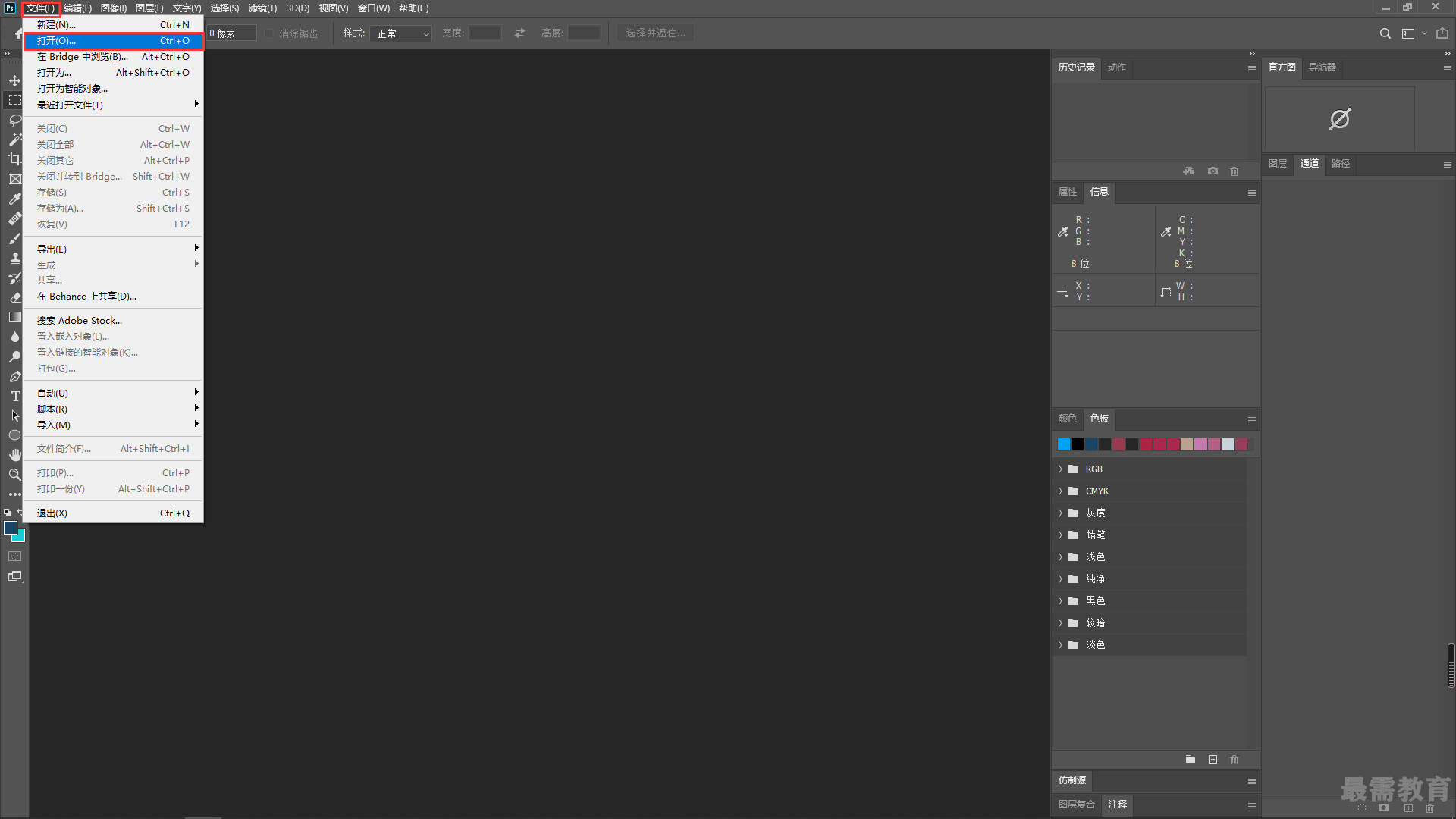The width and height of the screenshot is (1456, 819).
Task: Select the Eyedropper tool
Action: [x=14, y=199]
